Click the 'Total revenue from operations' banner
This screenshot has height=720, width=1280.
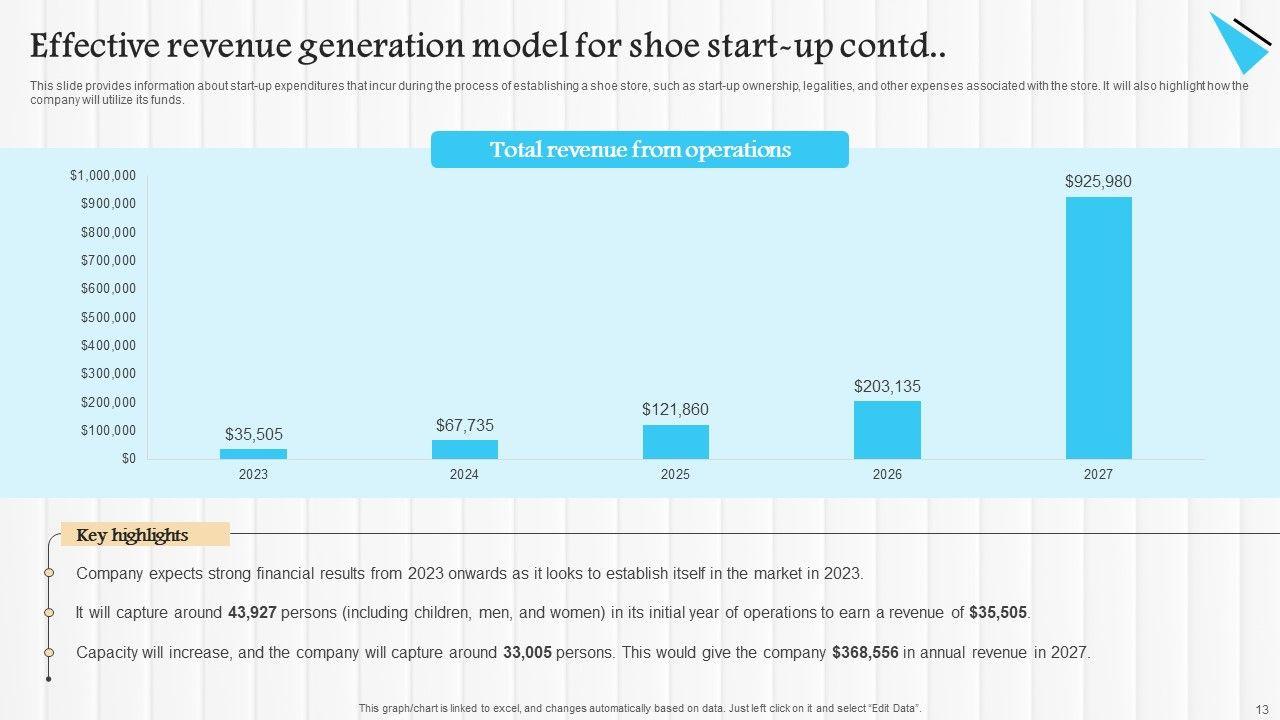point(640,150)
